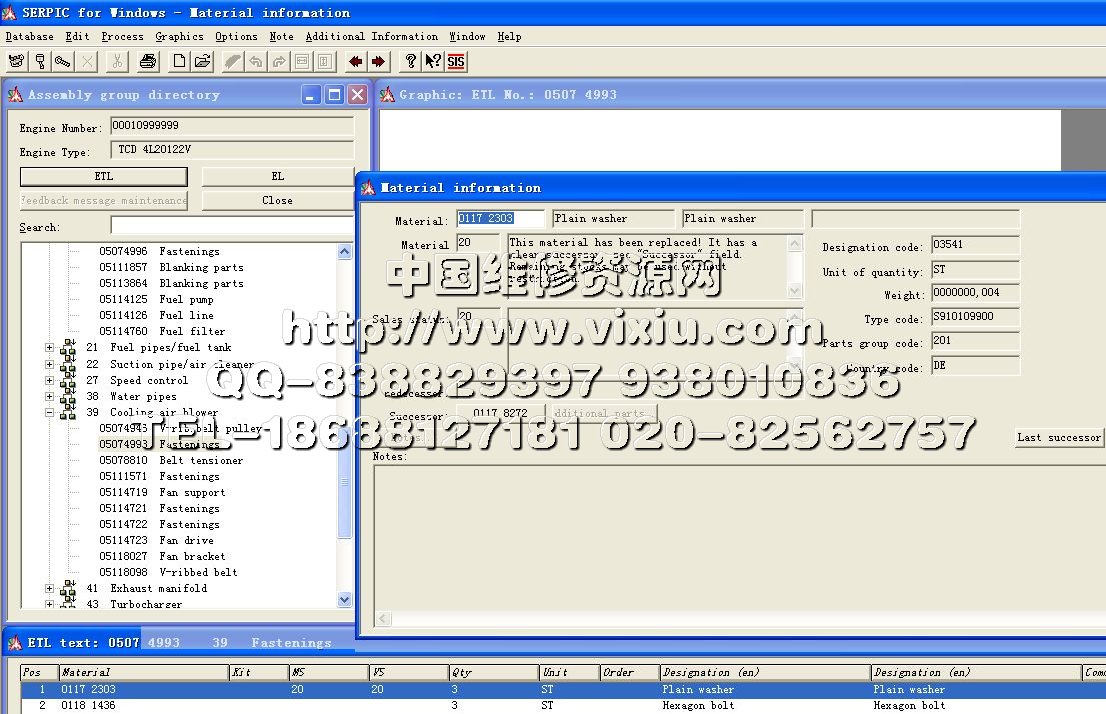Click the printer icon in the toolbar
The height and width of the screenshot is (714, 1106).
(x=148, y=61)
